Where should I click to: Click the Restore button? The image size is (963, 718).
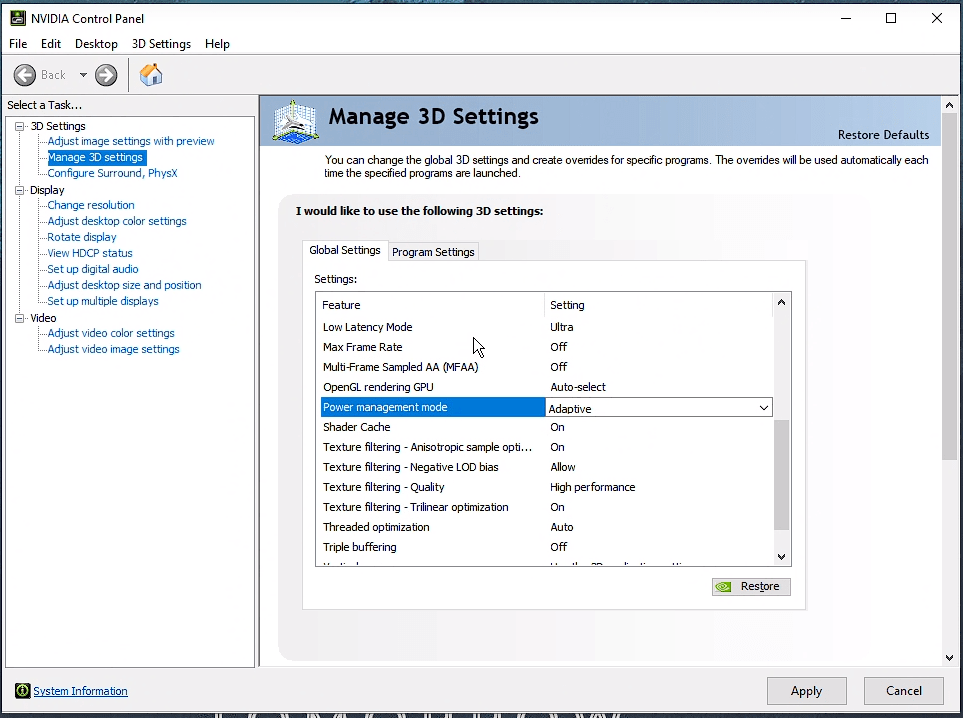tap(751, 587)
